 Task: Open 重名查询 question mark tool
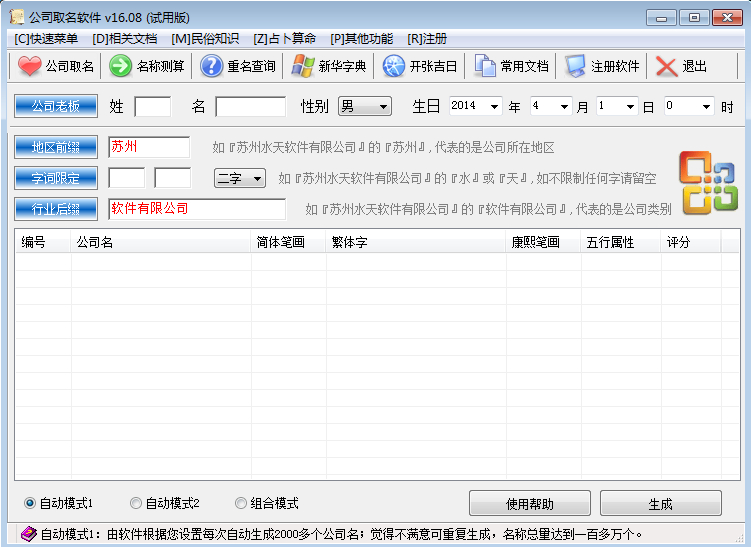211,66
